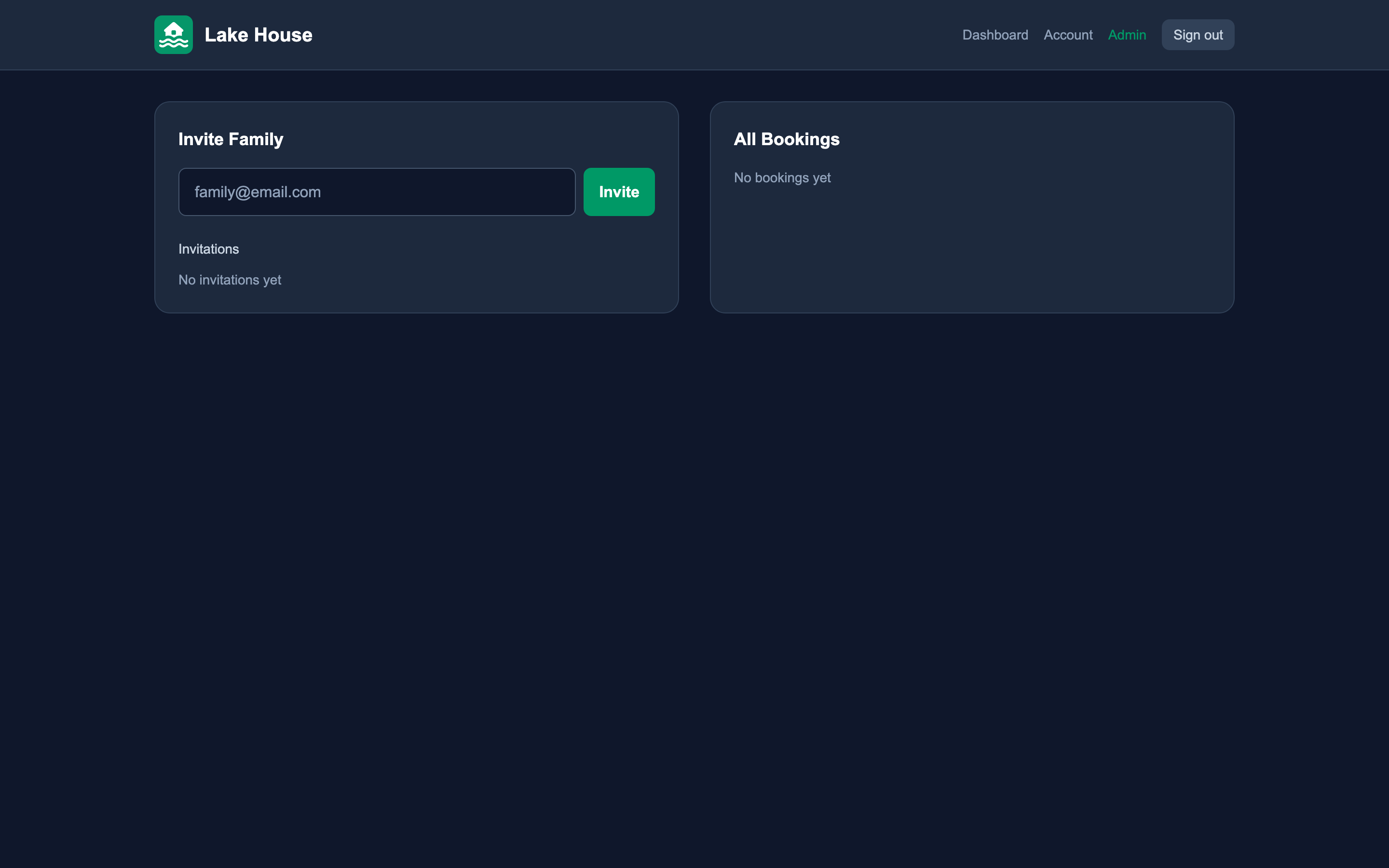This screenshot has width=1389, height=868.
Task: Open the Account nav link
Action: tap(1068, 35)
